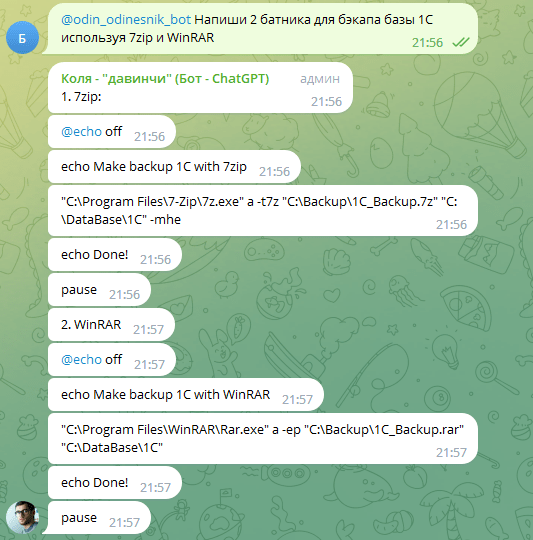This screenshot has height=540, width=533.
Task: Open the bot's profile photo avatar
Action: click(x=22, y=517)
